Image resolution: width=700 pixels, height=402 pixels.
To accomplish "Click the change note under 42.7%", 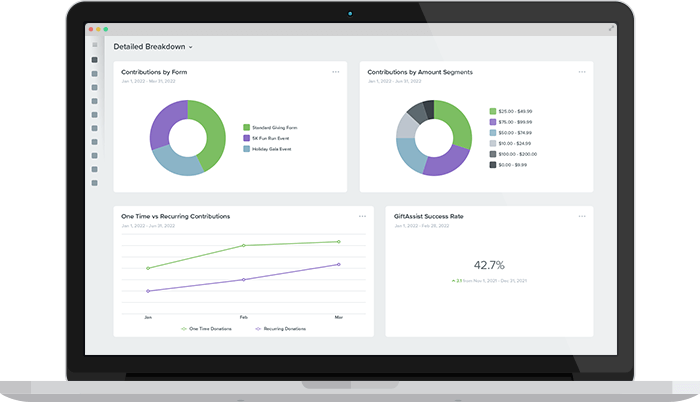I will (489, 281).
